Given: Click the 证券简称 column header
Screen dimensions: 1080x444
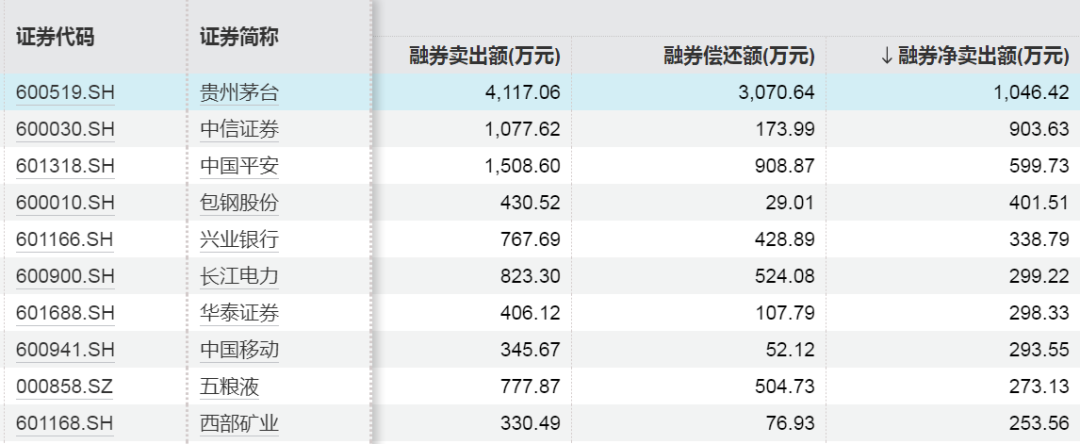Looking at the screenshot, I should 239,37.
